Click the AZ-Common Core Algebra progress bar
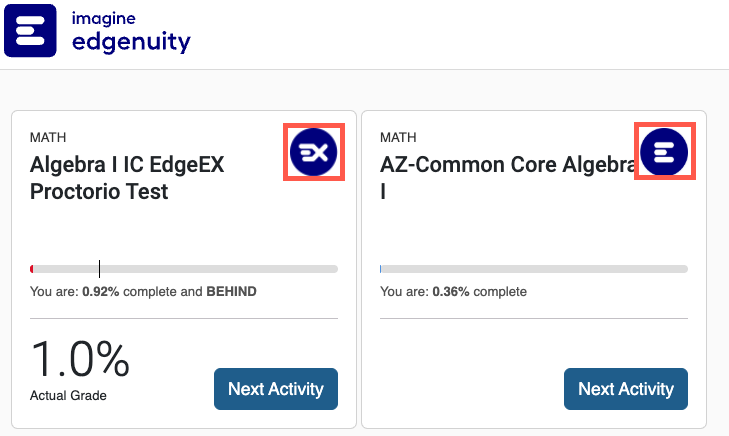This screenshot has width=729, height=436. [x=534, y=269]
